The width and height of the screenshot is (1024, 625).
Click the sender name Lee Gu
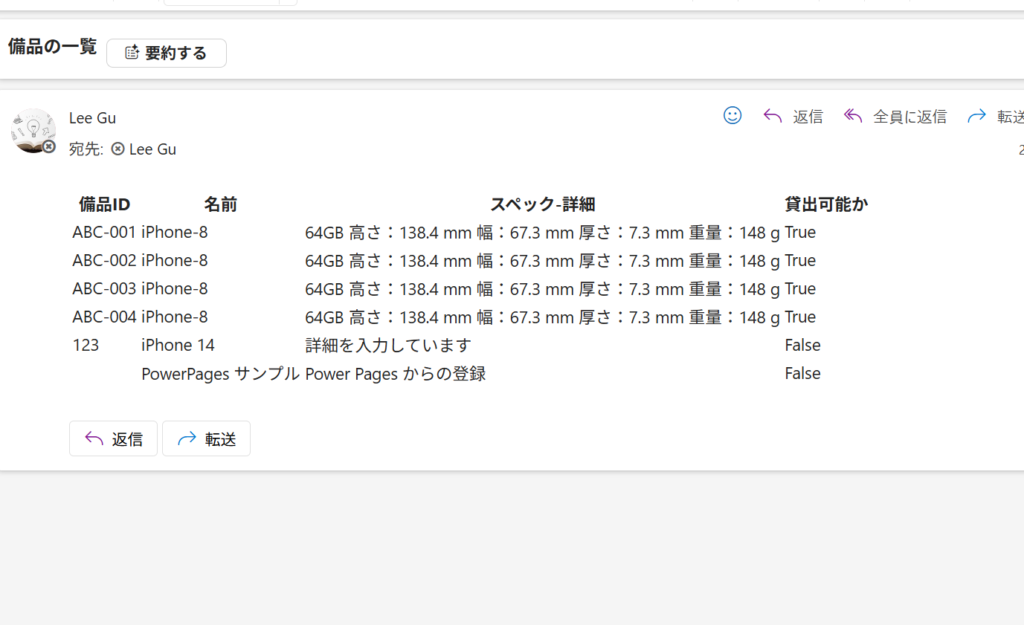coord(92,118)
